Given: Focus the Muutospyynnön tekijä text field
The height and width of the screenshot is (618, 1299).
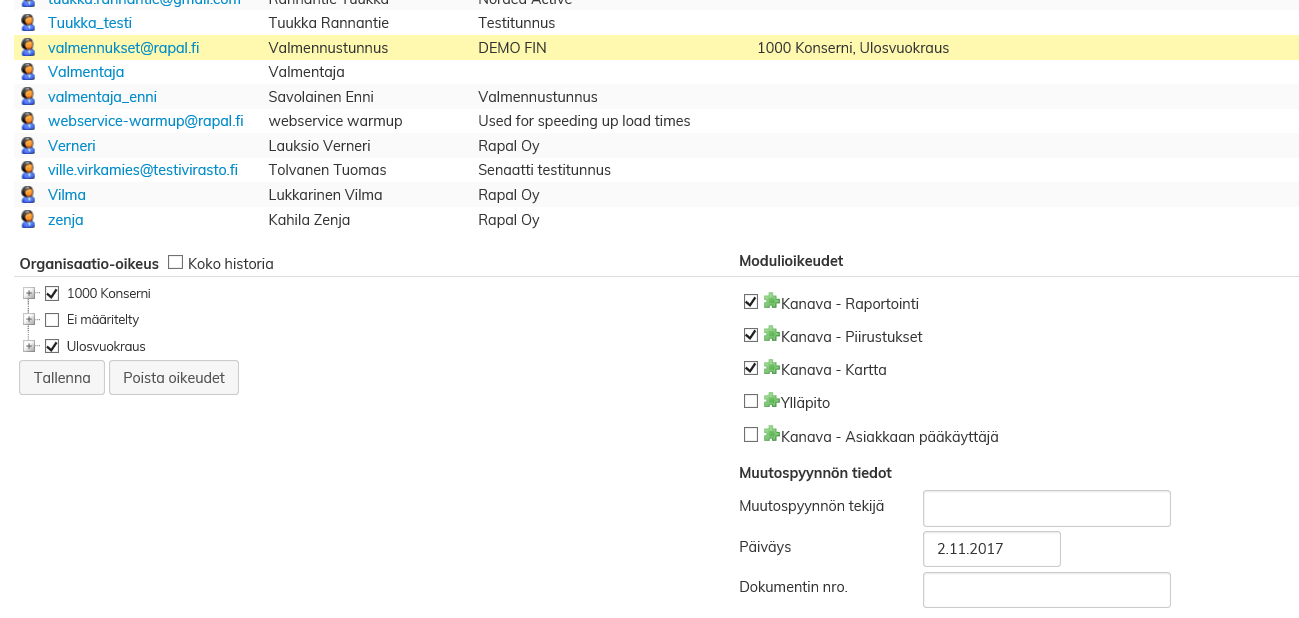Looking at the screenshot, I should click(x=1046, y=508).
